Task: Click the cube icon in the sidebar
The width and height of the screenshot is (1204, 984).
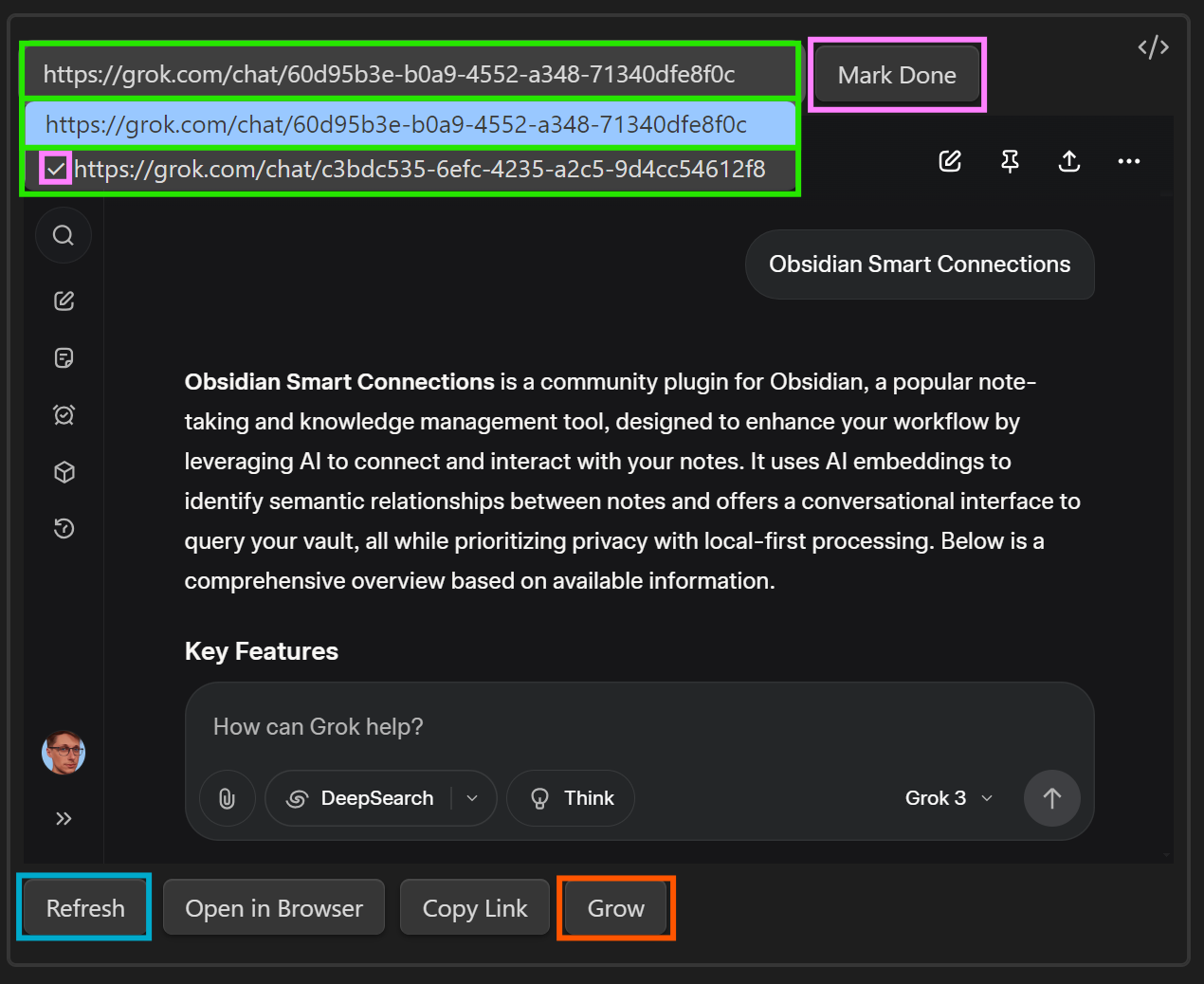Action: pos(64,472)
